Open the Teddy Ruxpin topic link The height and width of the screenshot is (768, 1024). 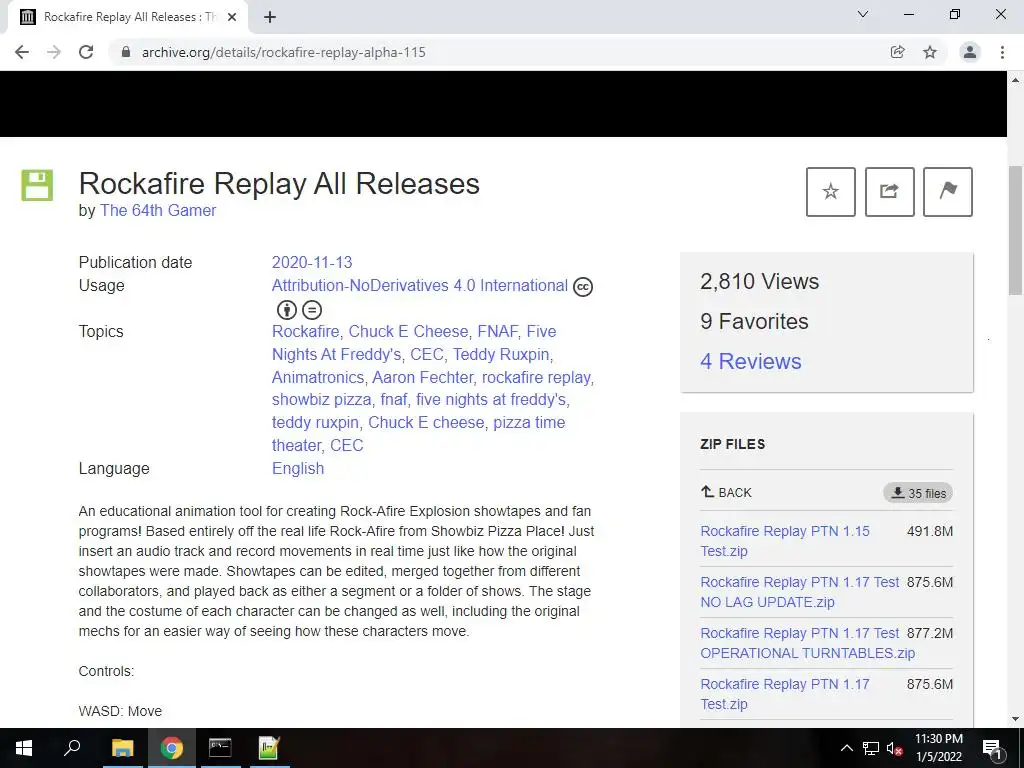click(x=501, y=354)
